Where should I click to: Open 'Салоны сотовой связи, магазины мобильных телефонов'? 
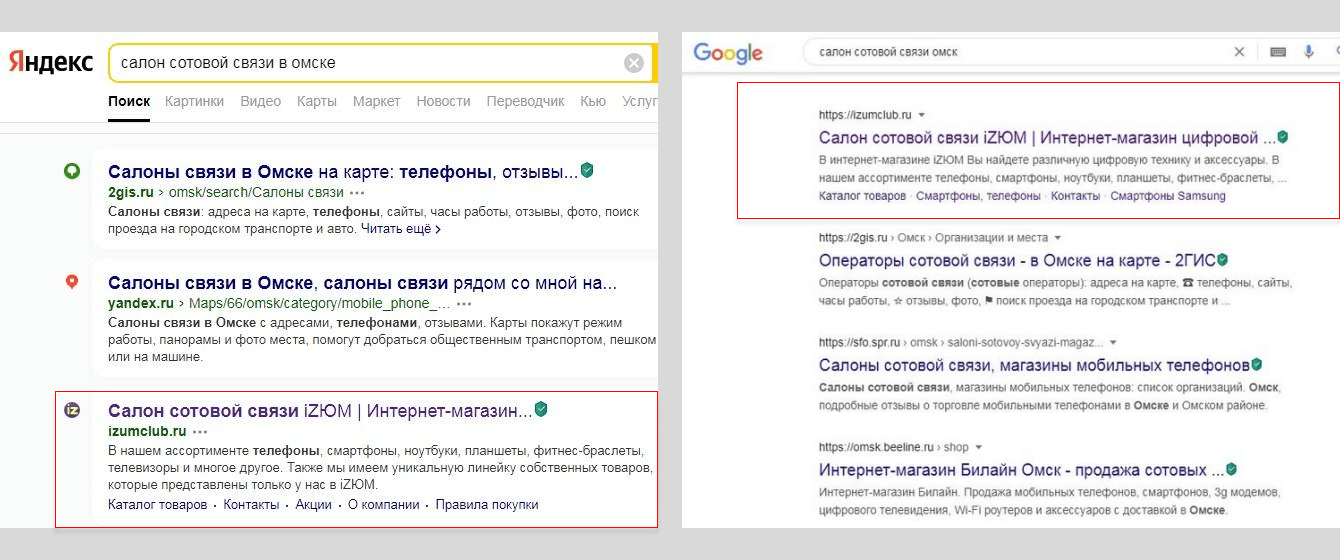1034,365
